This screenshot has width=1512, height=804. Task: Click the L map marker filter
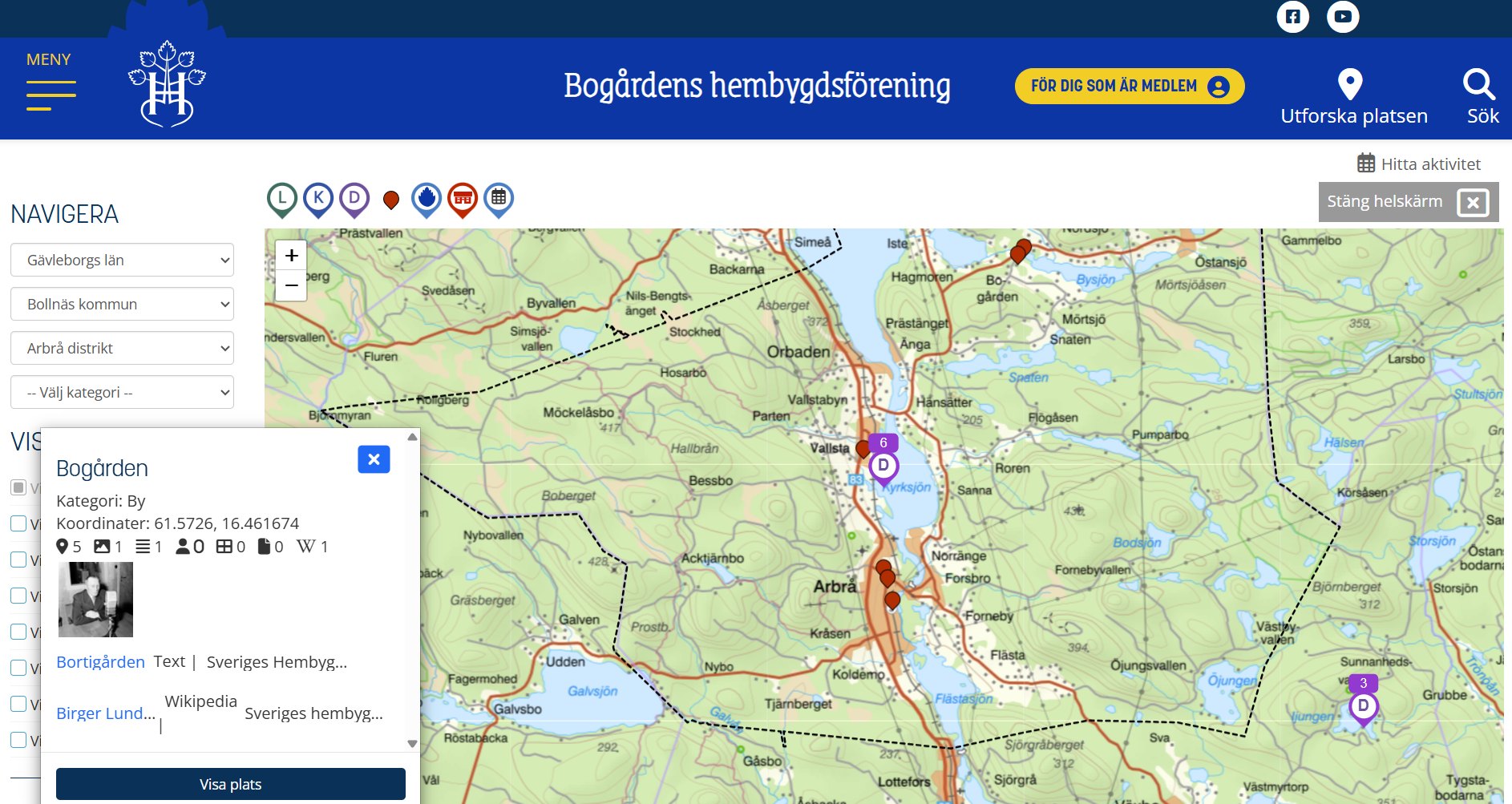click(x=282, y=200)
